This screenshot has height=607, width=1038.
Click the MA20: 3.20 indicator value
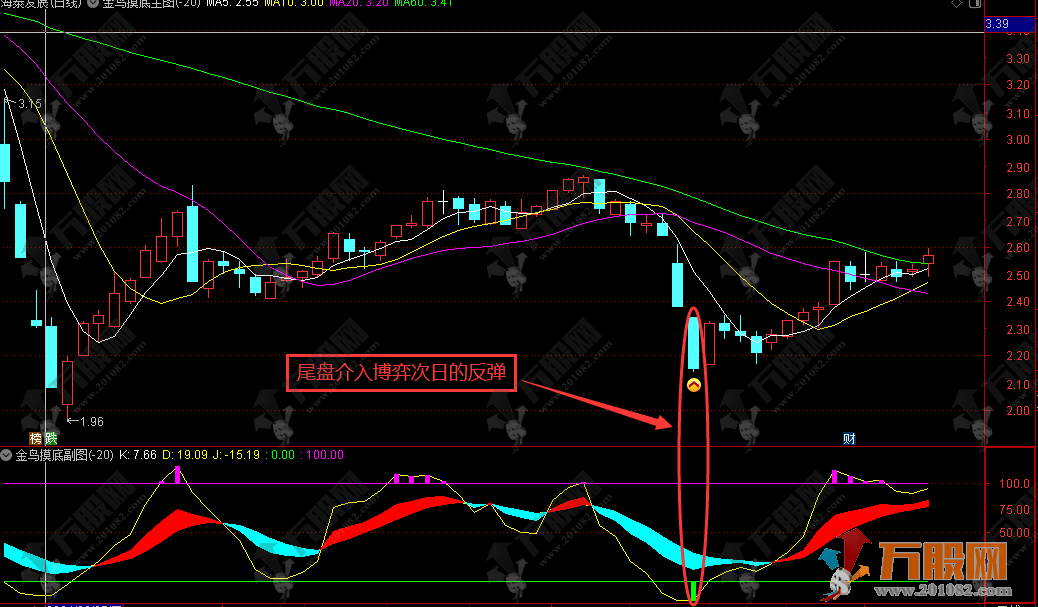(x=359, y=3)
